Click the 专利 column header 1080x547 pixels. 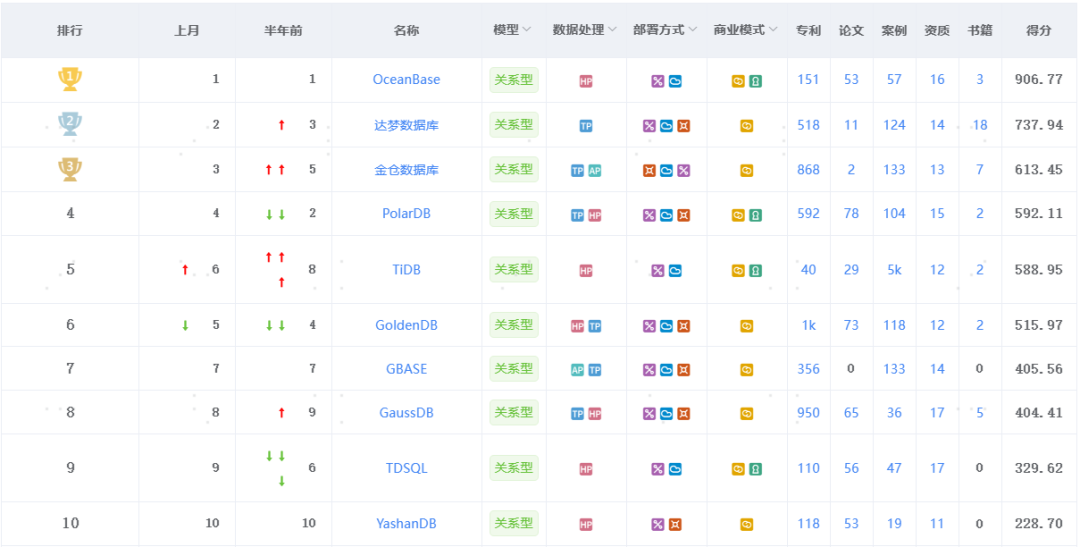point(809,30)
